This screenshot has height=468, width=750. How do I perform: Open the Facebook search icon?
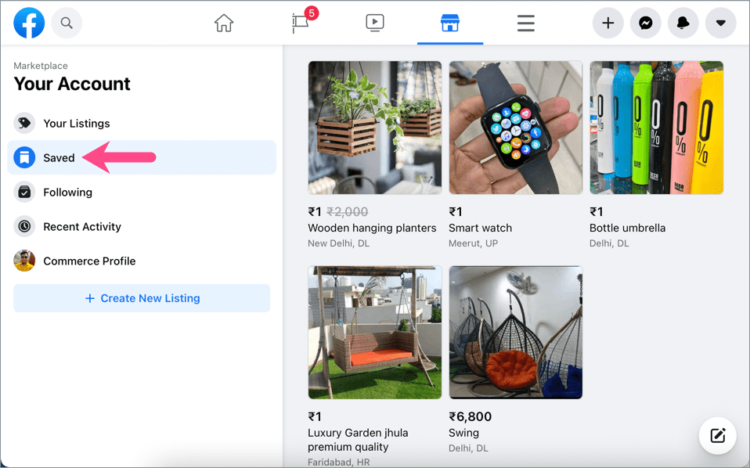[67, 22]
